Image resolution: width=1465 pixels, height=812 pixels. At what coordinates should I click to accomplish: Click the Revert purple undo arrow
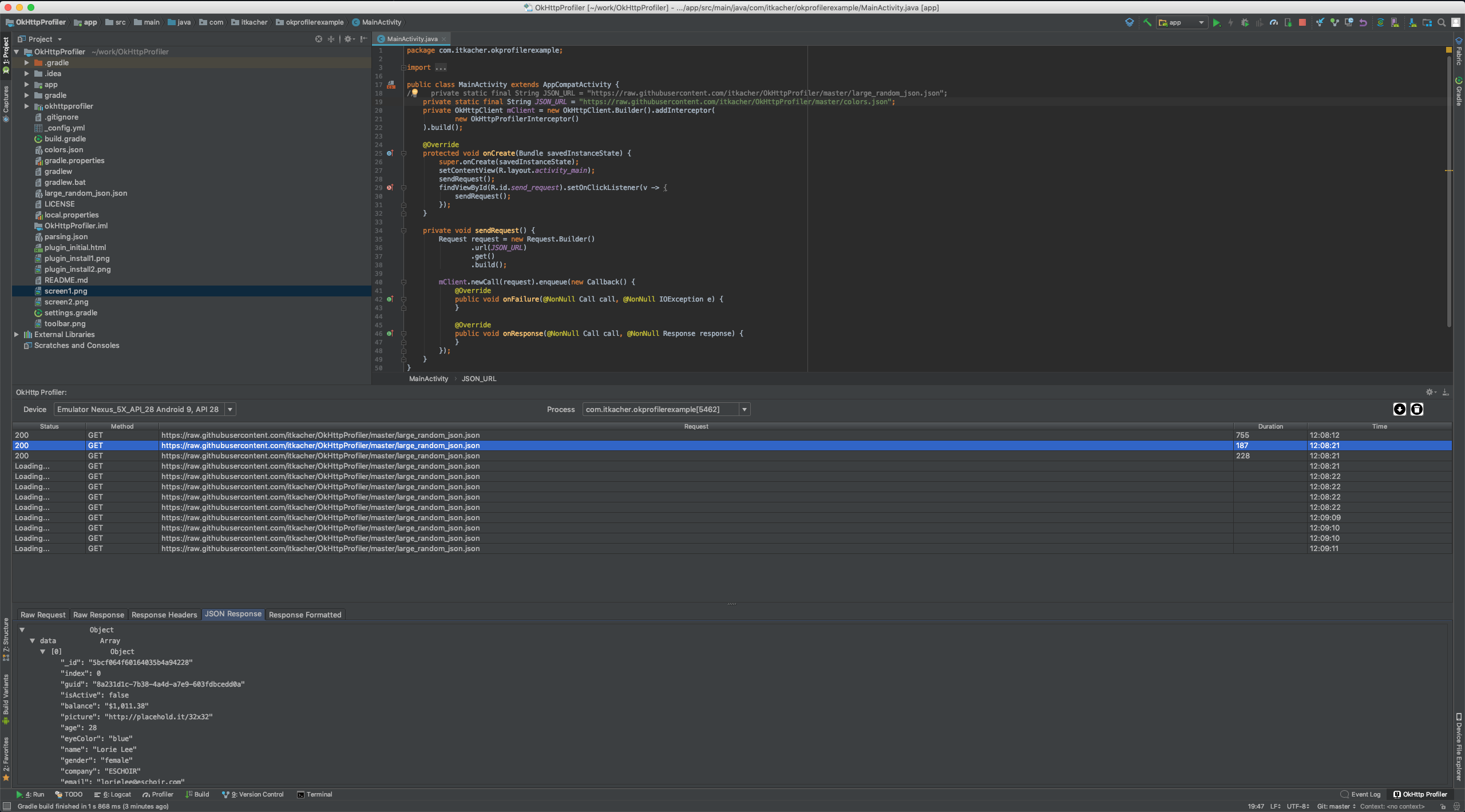1363,23
